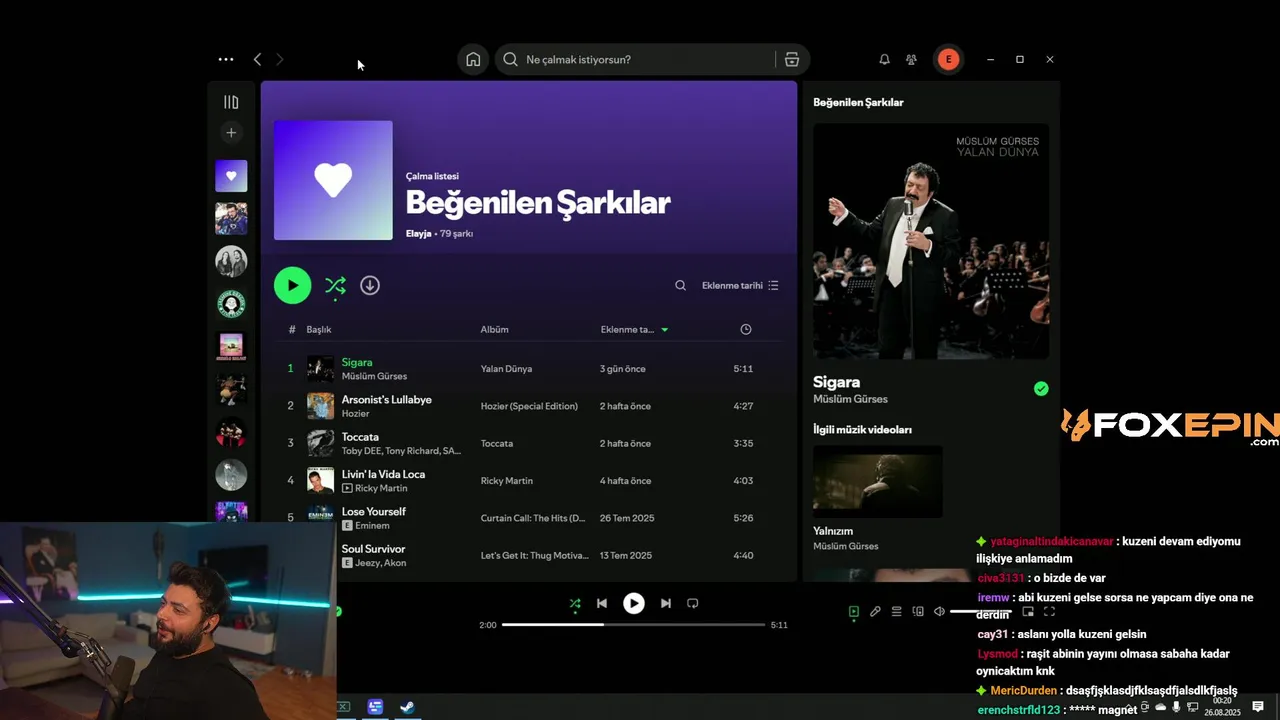Skip to the previous track
The image size is (1280, 720).
coord(602,603)
